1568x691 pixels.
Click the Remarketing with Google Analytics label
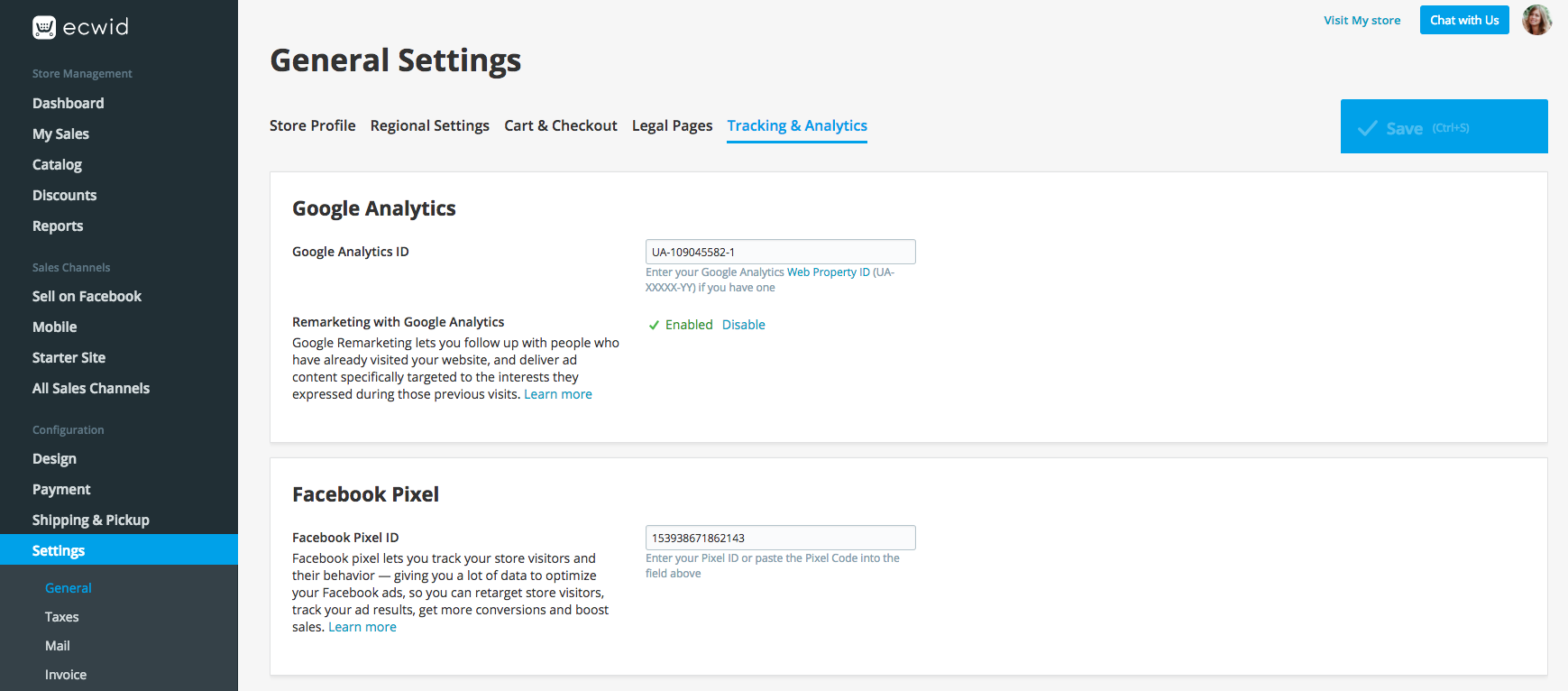tap(399, 322)
